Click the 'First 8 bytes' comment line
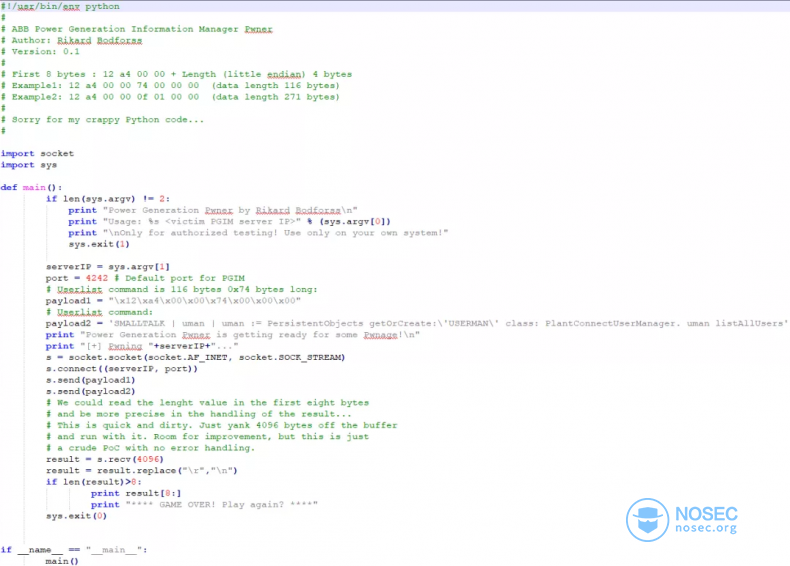The image size is (790, 566). coord(176,74)
